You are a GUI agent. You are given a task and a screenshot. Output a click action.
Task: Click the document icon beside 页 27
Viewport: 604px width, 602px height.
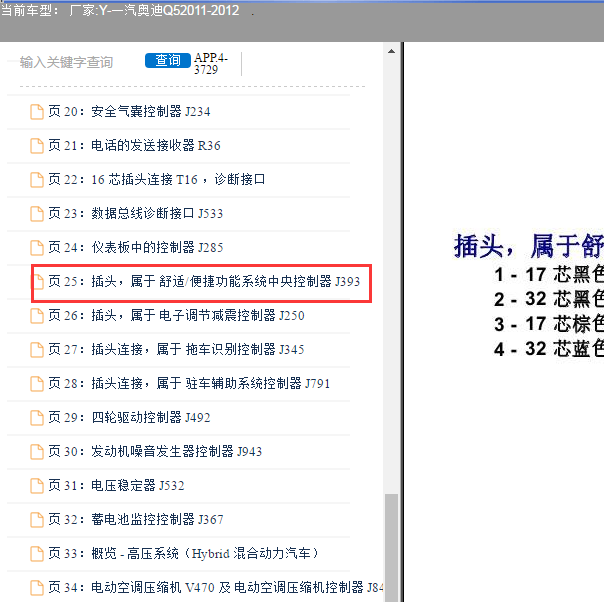37,350
